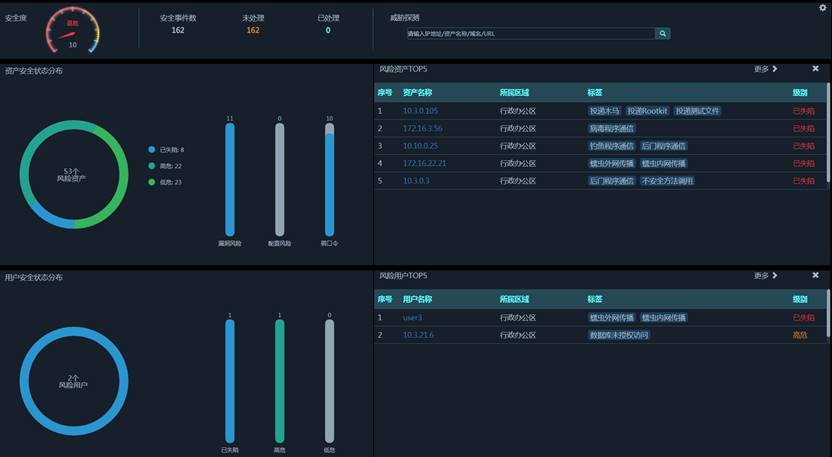Expand 更多 in the risk users panel
This screenshot has width=832, height=457.
pyautogui.click(x=765, y=275)
